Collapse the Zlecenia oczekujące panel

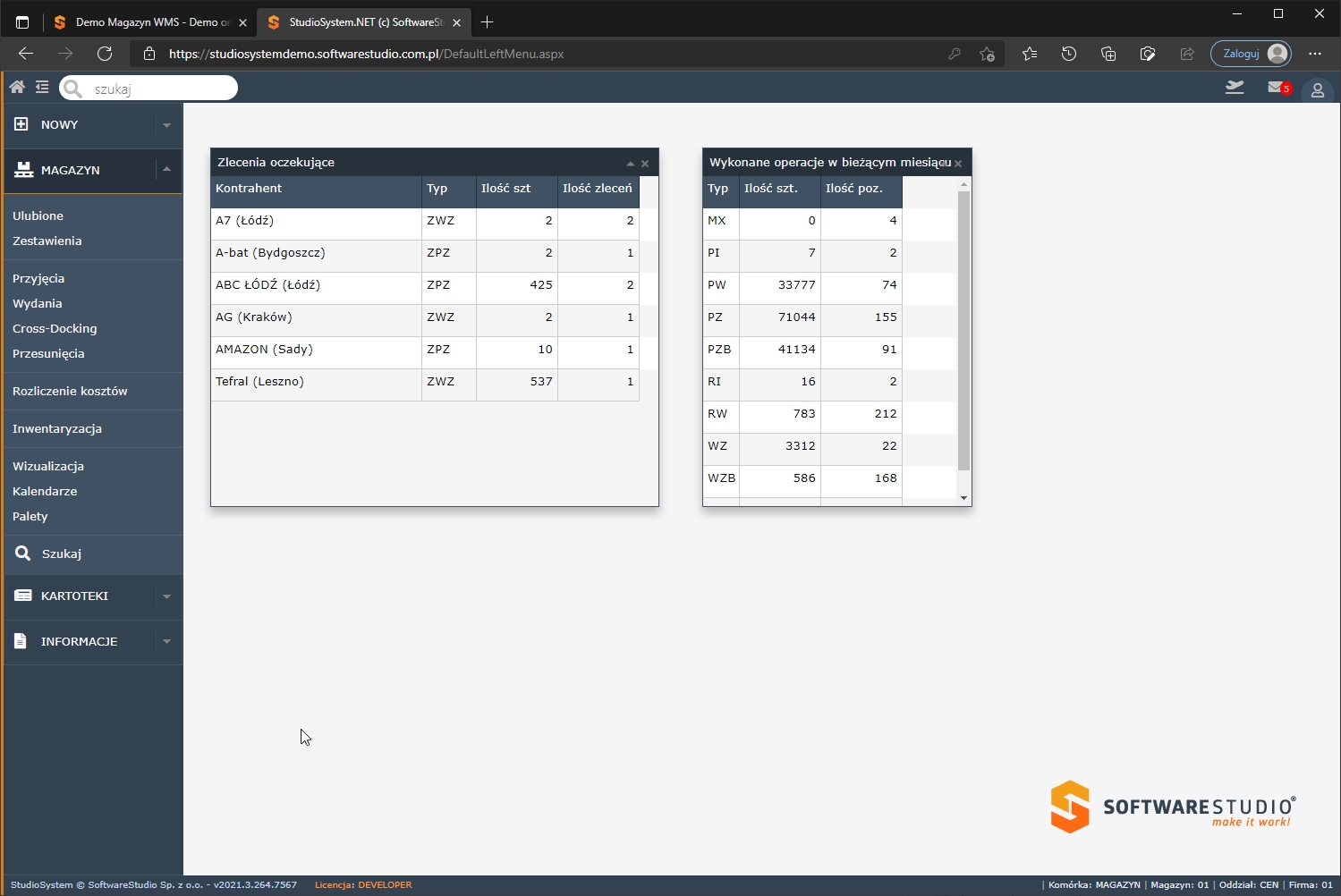[630, 164]
